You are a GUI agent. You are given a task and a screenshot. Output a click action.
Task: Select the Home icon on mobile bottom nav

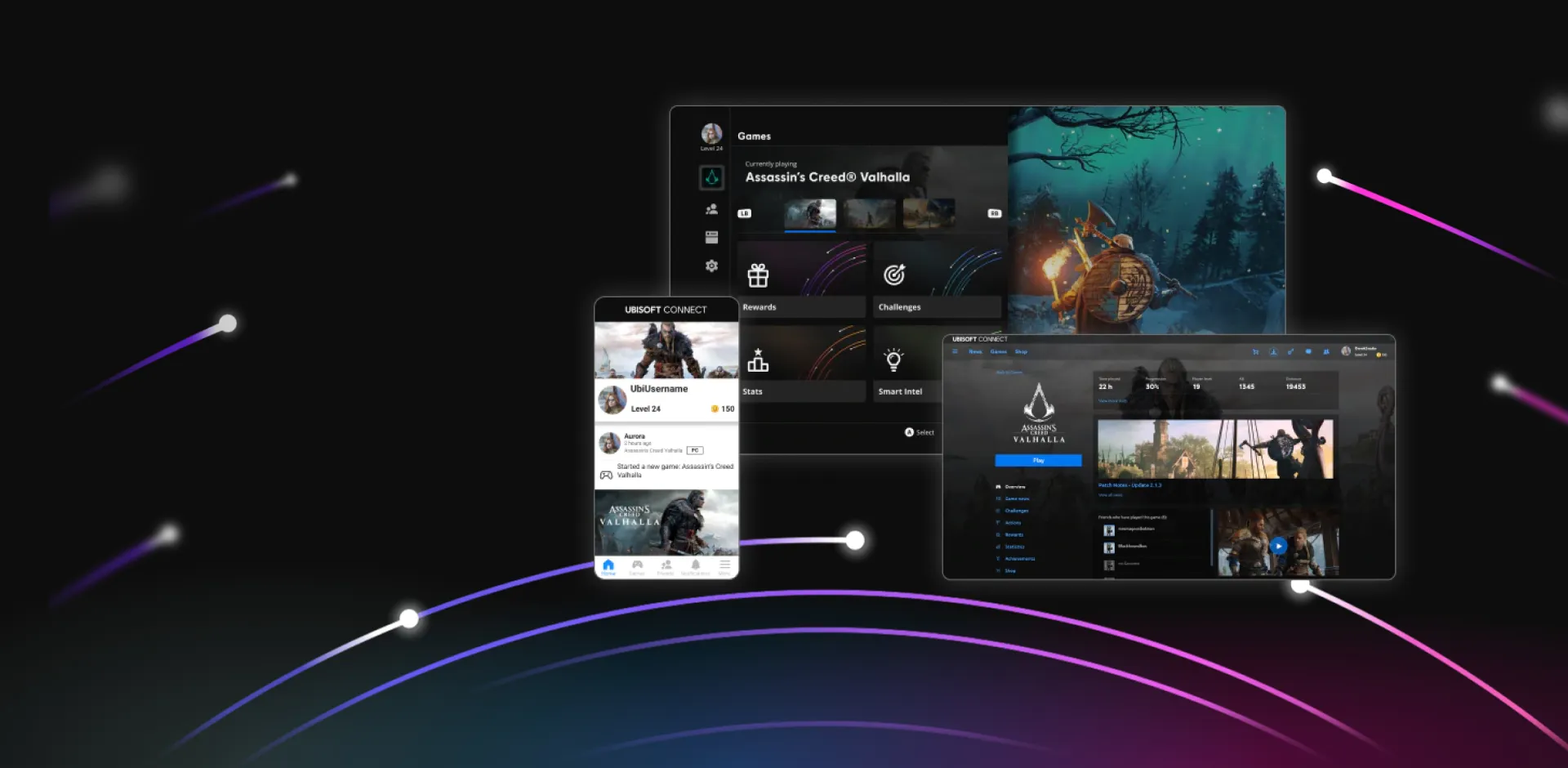coord(608,564)
